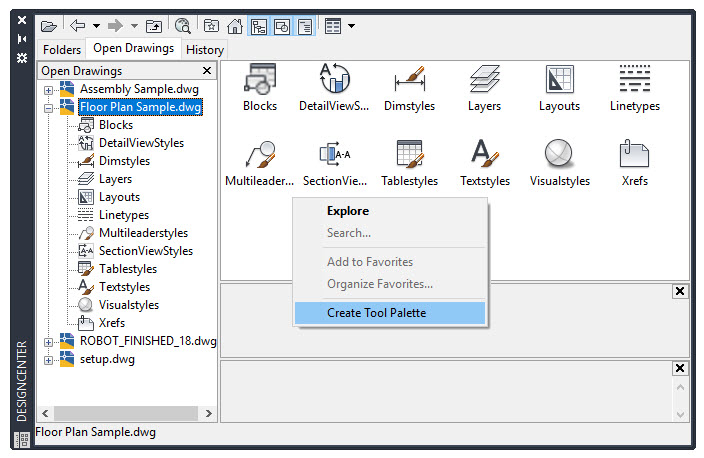This screenshot has height=458, width=704.
Task: Select Tablestyles in the tree
Action: point(128,269)
